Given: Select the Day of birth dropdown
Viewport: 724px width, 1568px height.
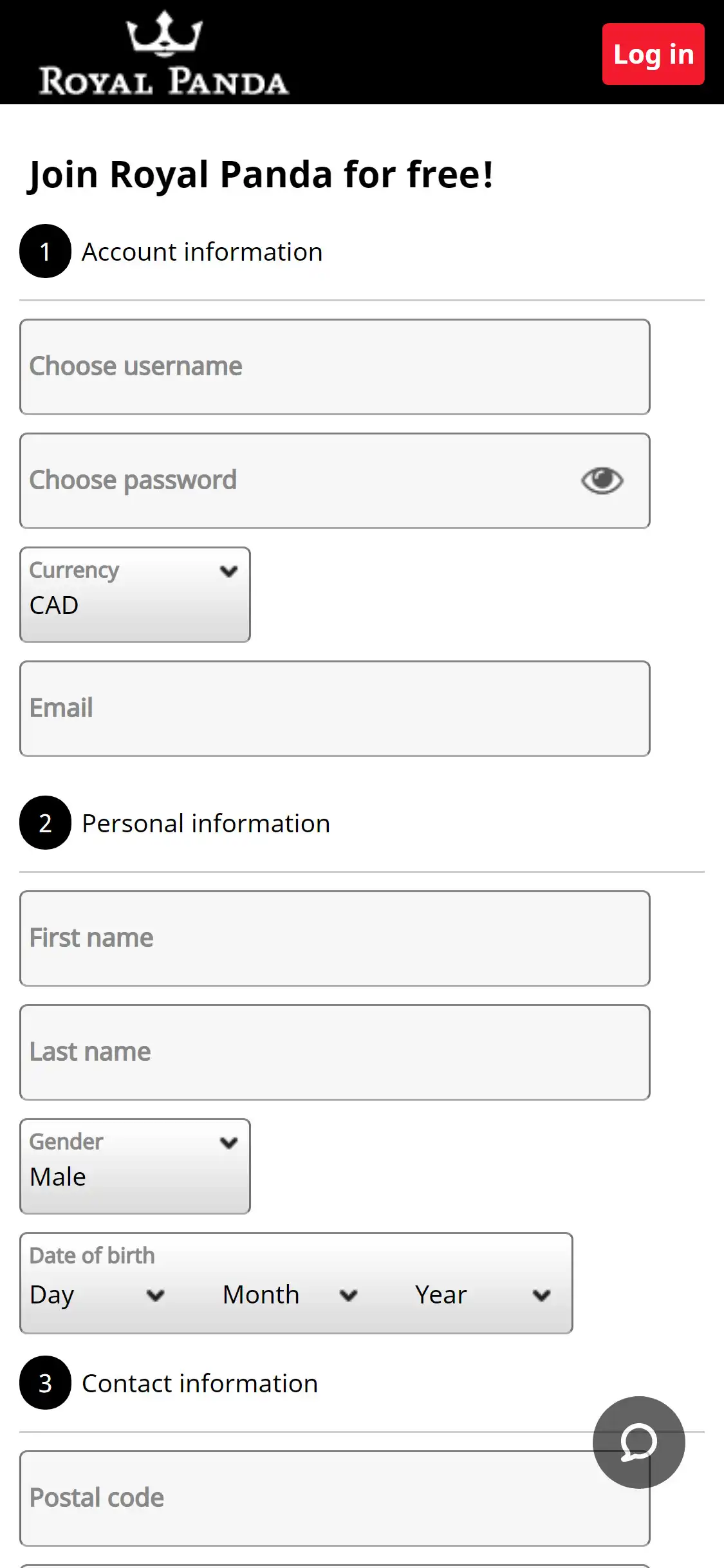Looking at the screenshot, I should 97,1295.
